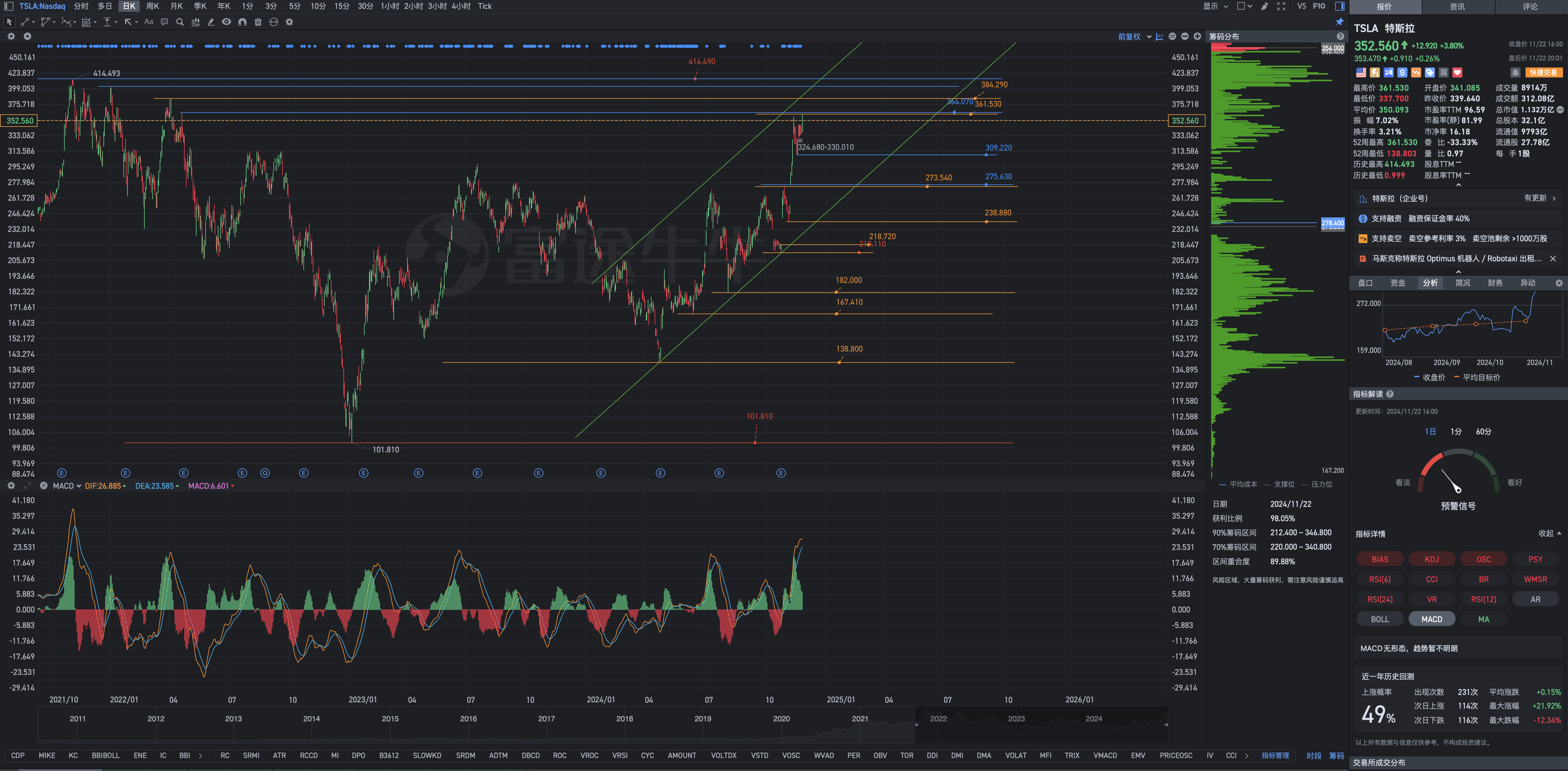Open VS comparison
Image resolution: width=1568 pixels, height=771 pixels.
(1301, 6)
